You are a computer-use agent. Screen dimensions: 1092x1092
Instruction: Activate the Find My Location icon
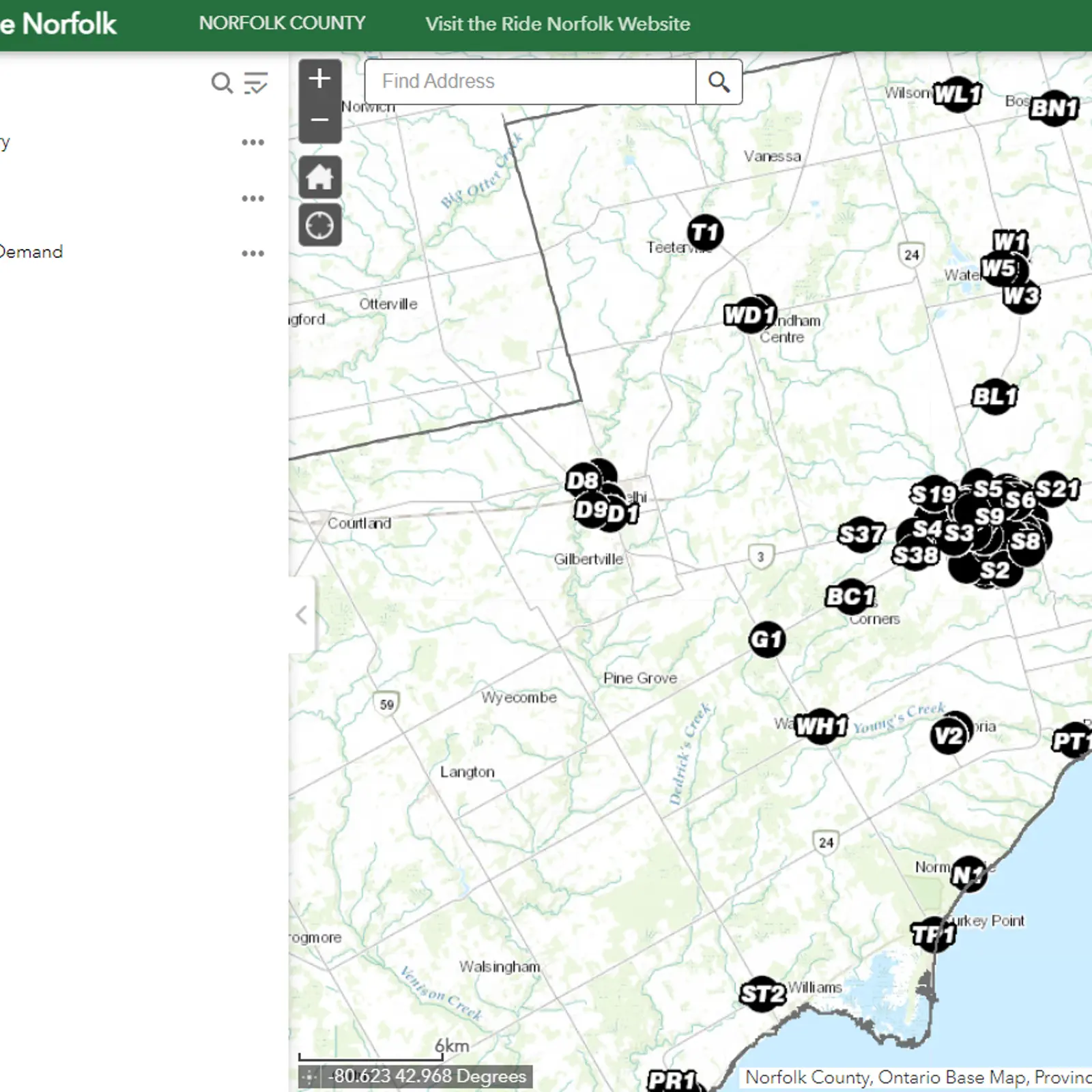(319, 222)
